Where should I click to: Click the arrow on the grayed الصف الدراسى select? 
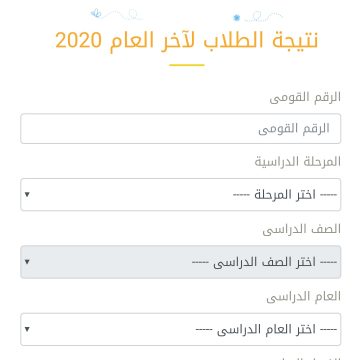pyautogui.click(x=27, y=262)
